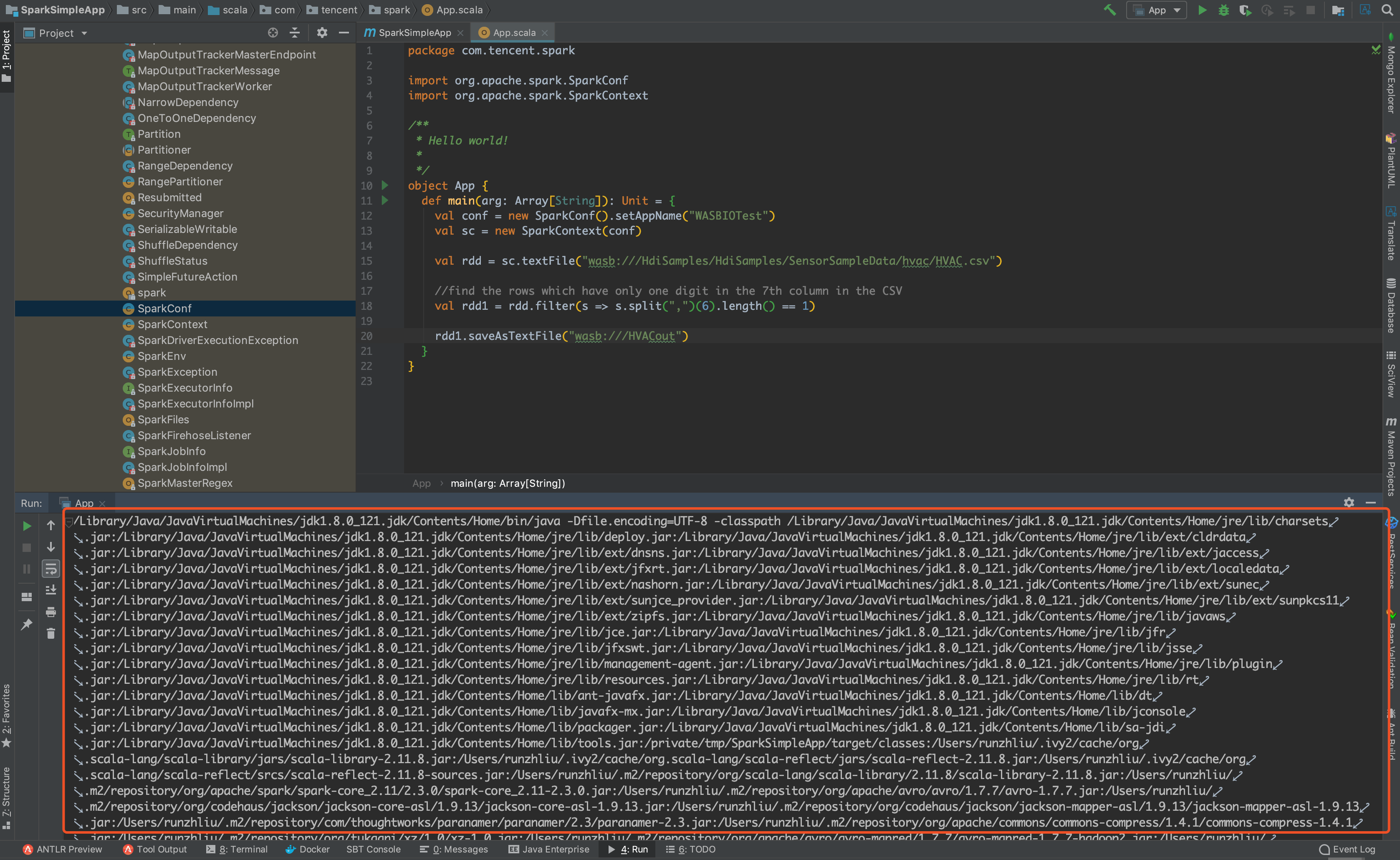
Task: Open Project Structure folder icon in toolbar
Action: 1338,10
